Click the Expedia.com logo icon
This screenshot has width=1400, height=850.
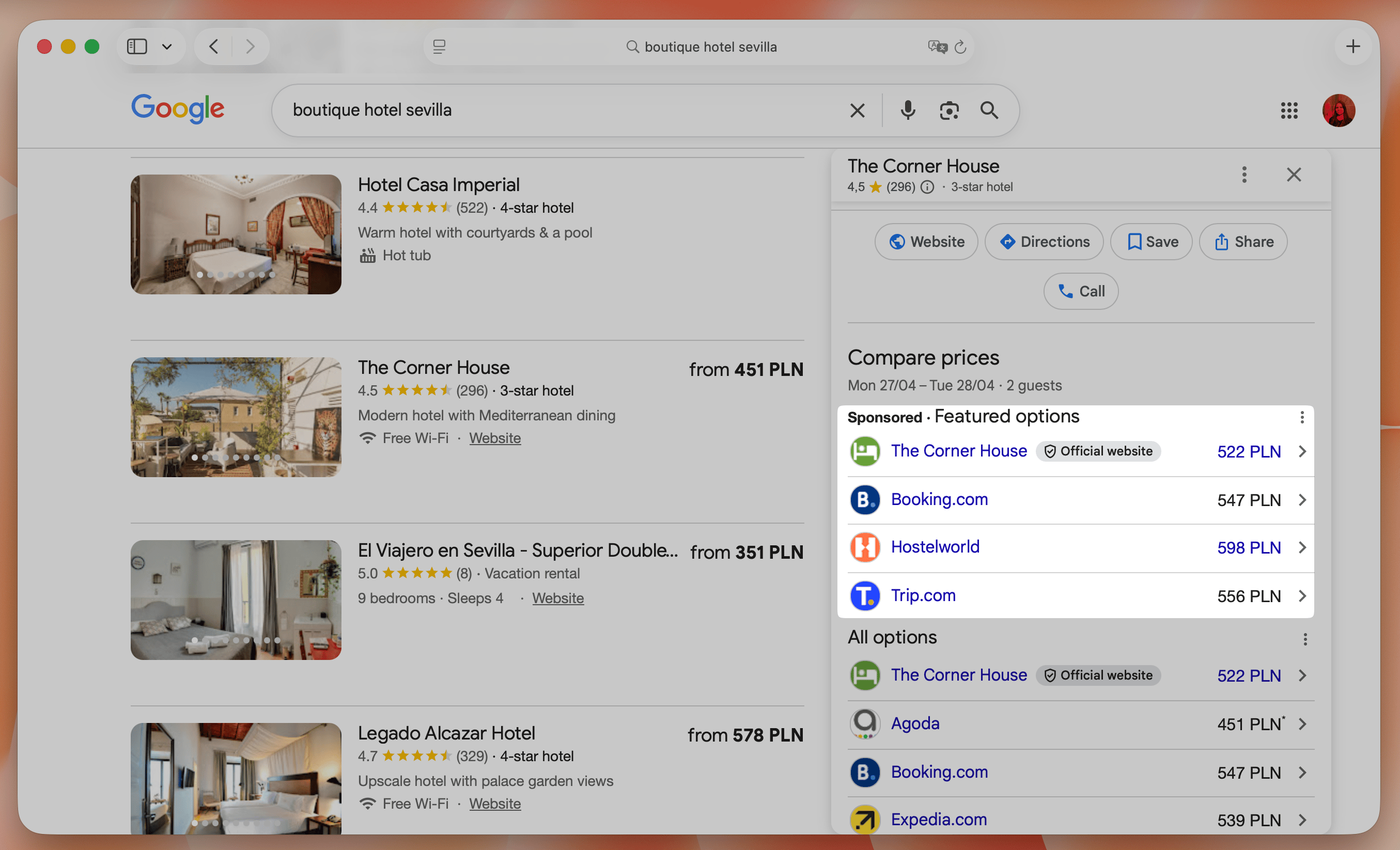(865, 820)
